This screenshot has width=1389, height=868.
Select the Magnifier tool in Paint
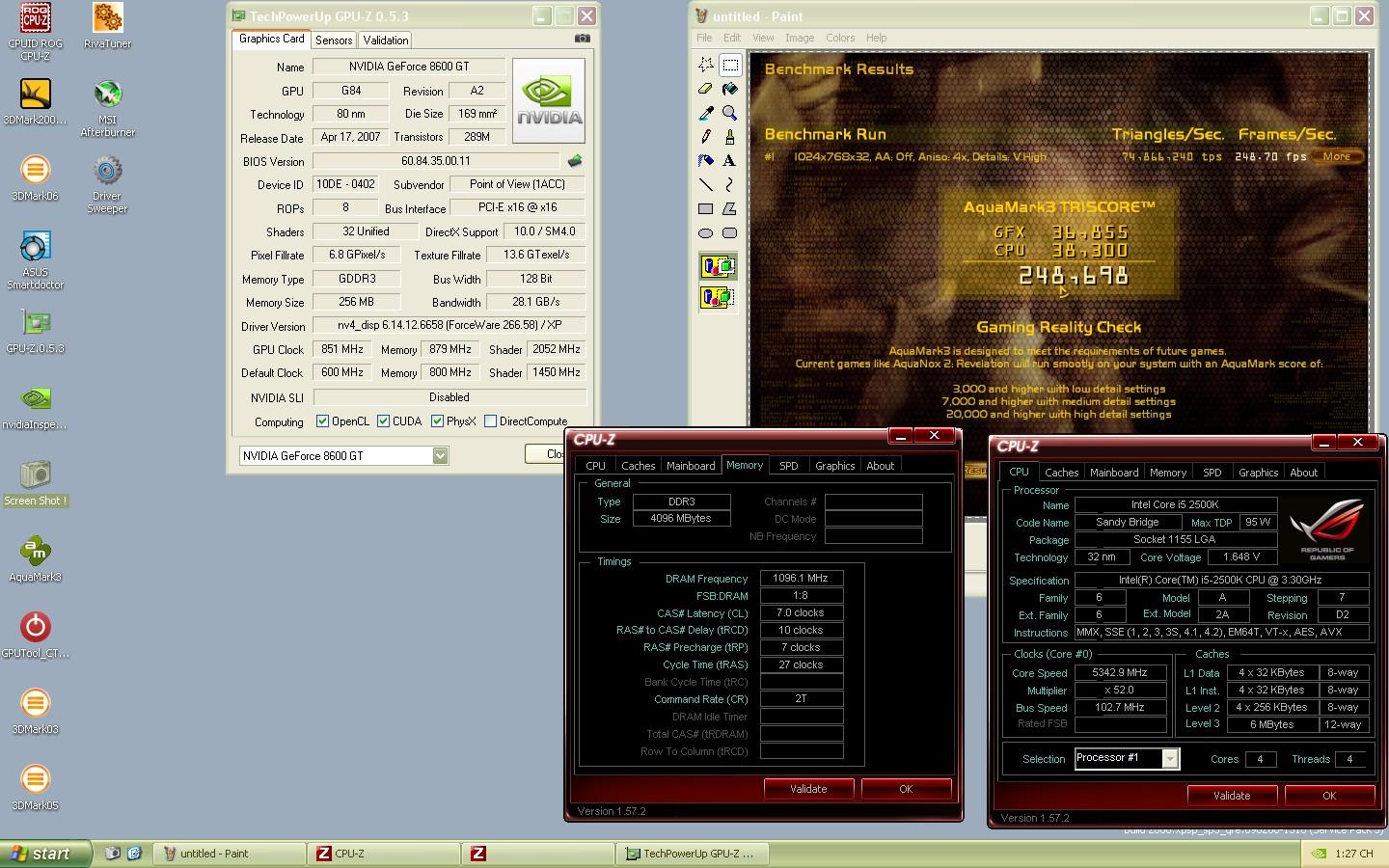[730, 113]
